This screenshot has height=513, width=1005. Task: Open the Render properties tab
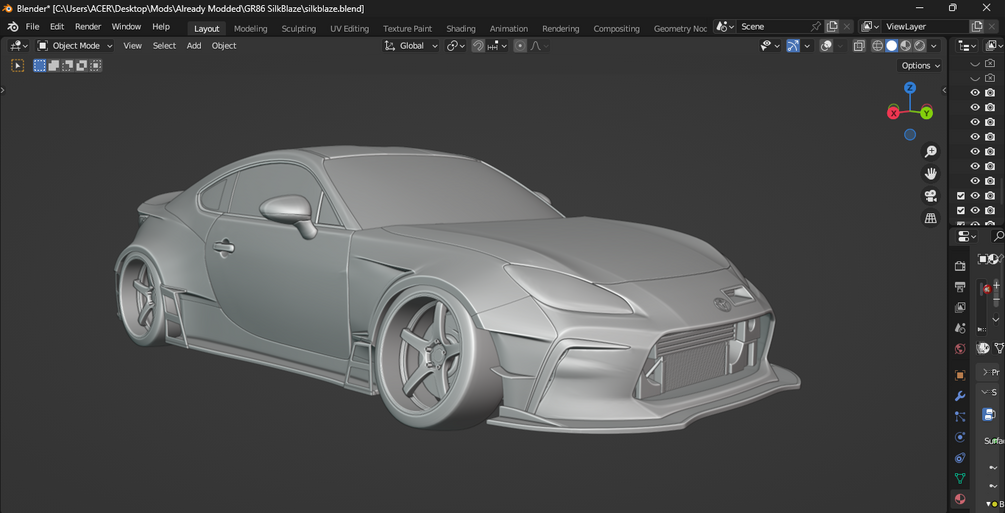[959, 265]
